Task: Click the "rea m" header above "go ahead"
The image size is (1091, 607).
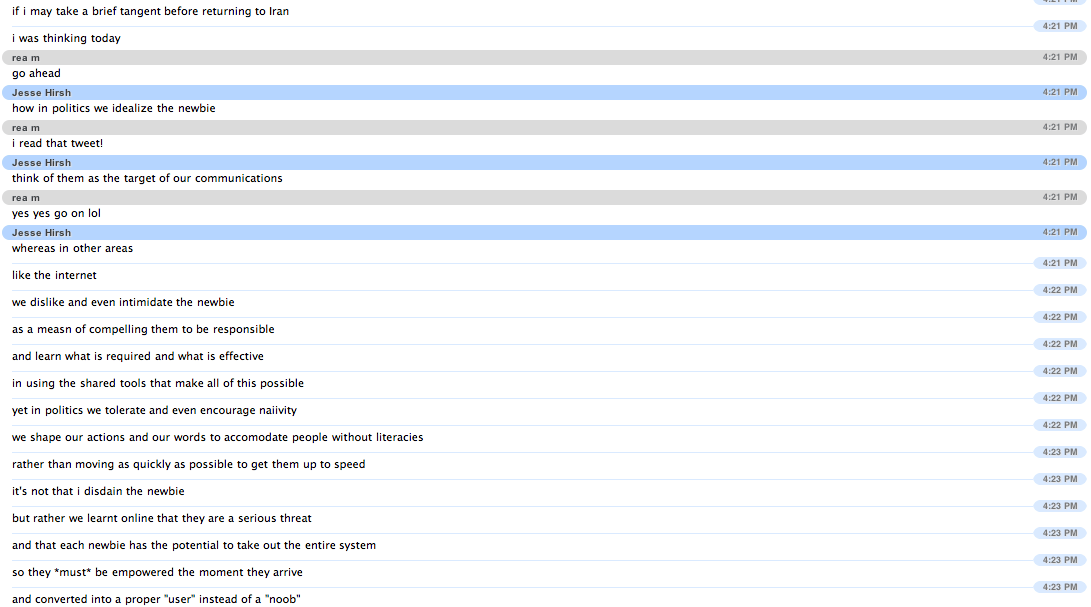Action: (x=26, y=58)
